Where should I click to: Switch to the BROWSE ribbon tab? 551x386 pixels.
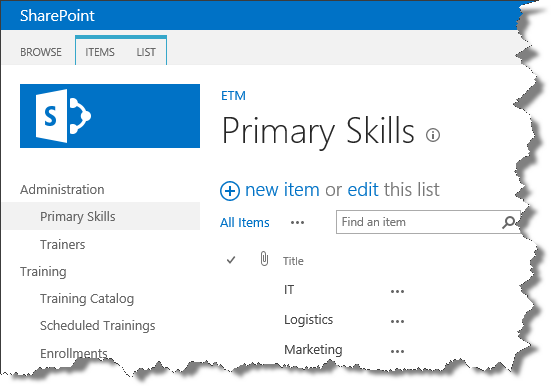41,52
